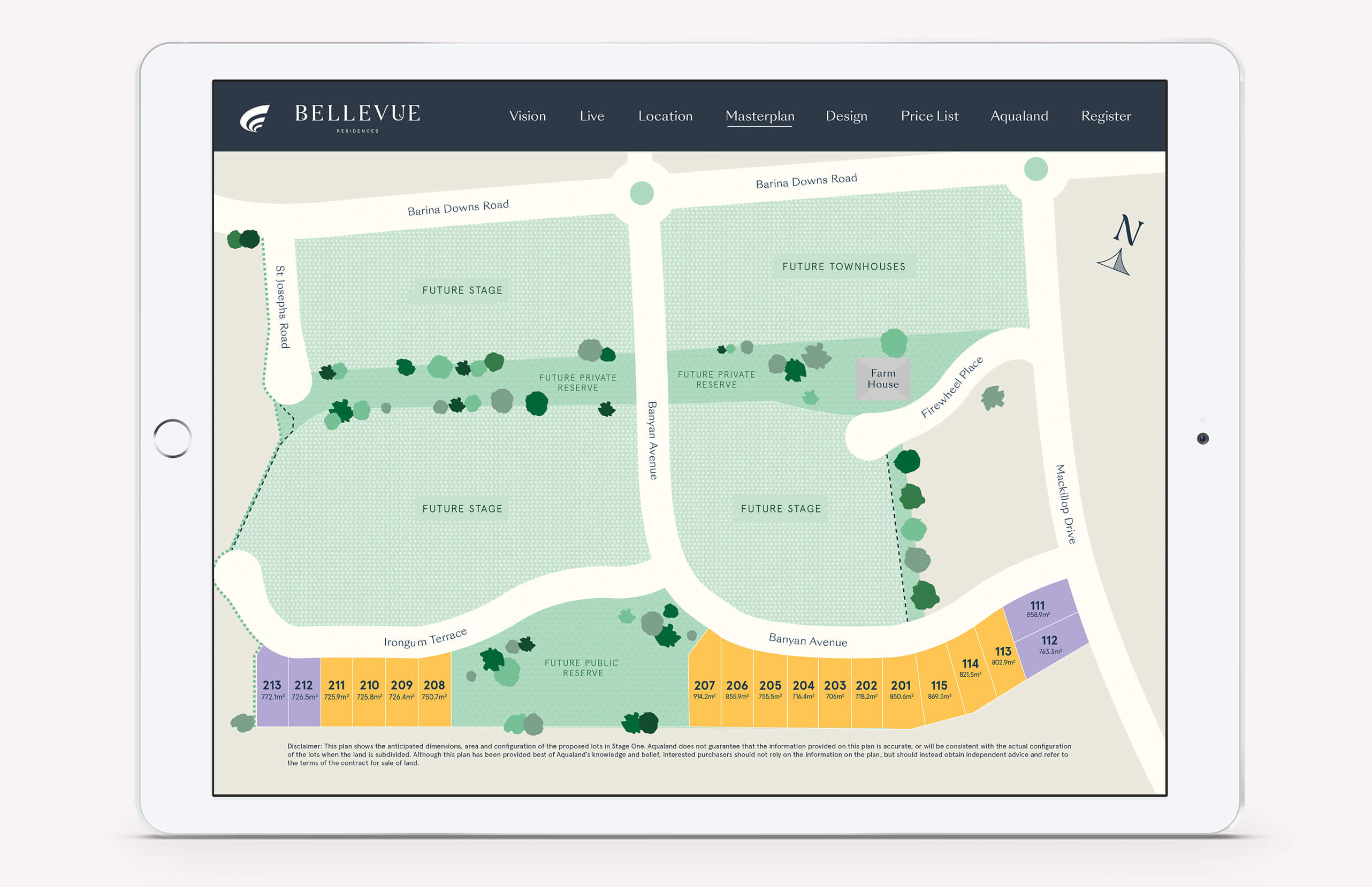The image size is (1372, 887).
Task: Click the Barina Downs Road roundabout circle
Action: (x=642, y=193)
